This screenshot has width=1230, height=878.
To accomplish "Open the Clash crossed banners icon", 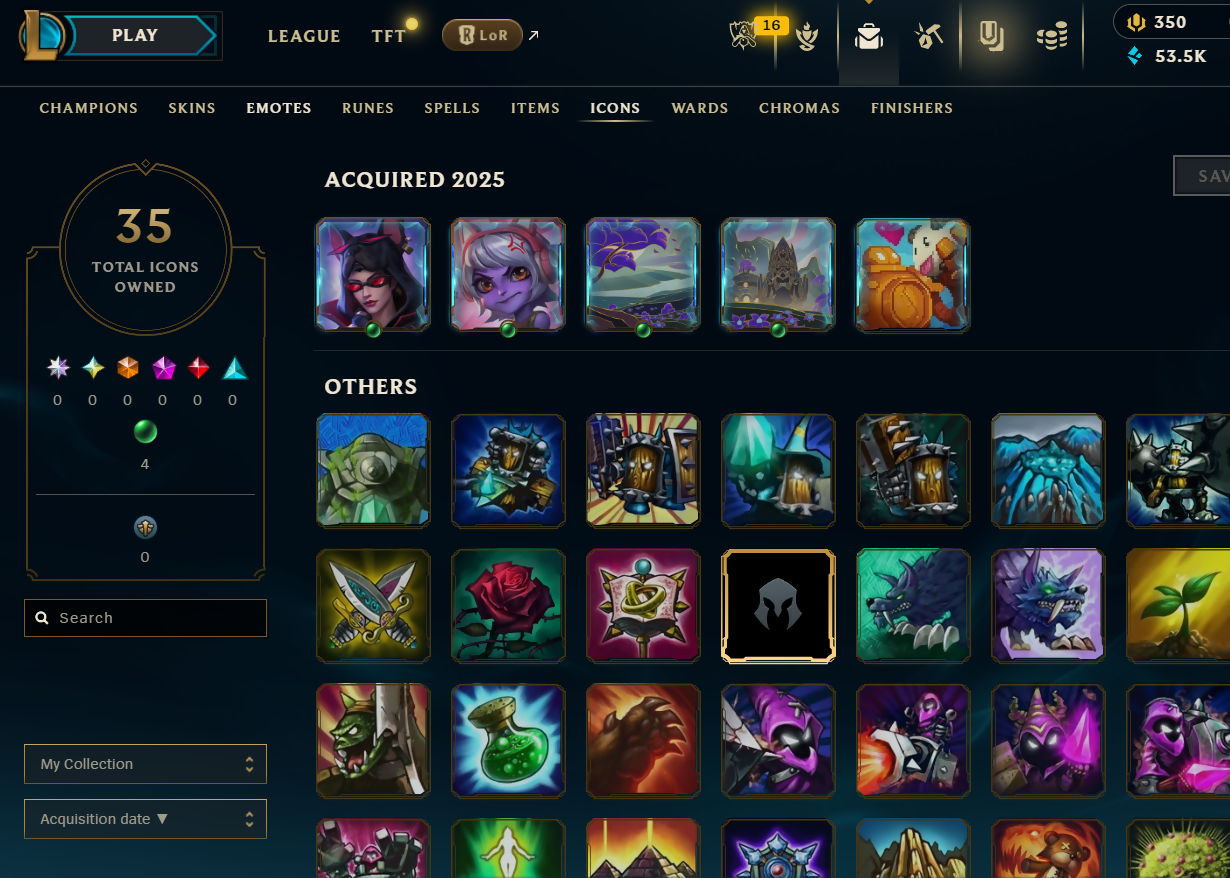I will pyautogui.click(x=743, y=36).
